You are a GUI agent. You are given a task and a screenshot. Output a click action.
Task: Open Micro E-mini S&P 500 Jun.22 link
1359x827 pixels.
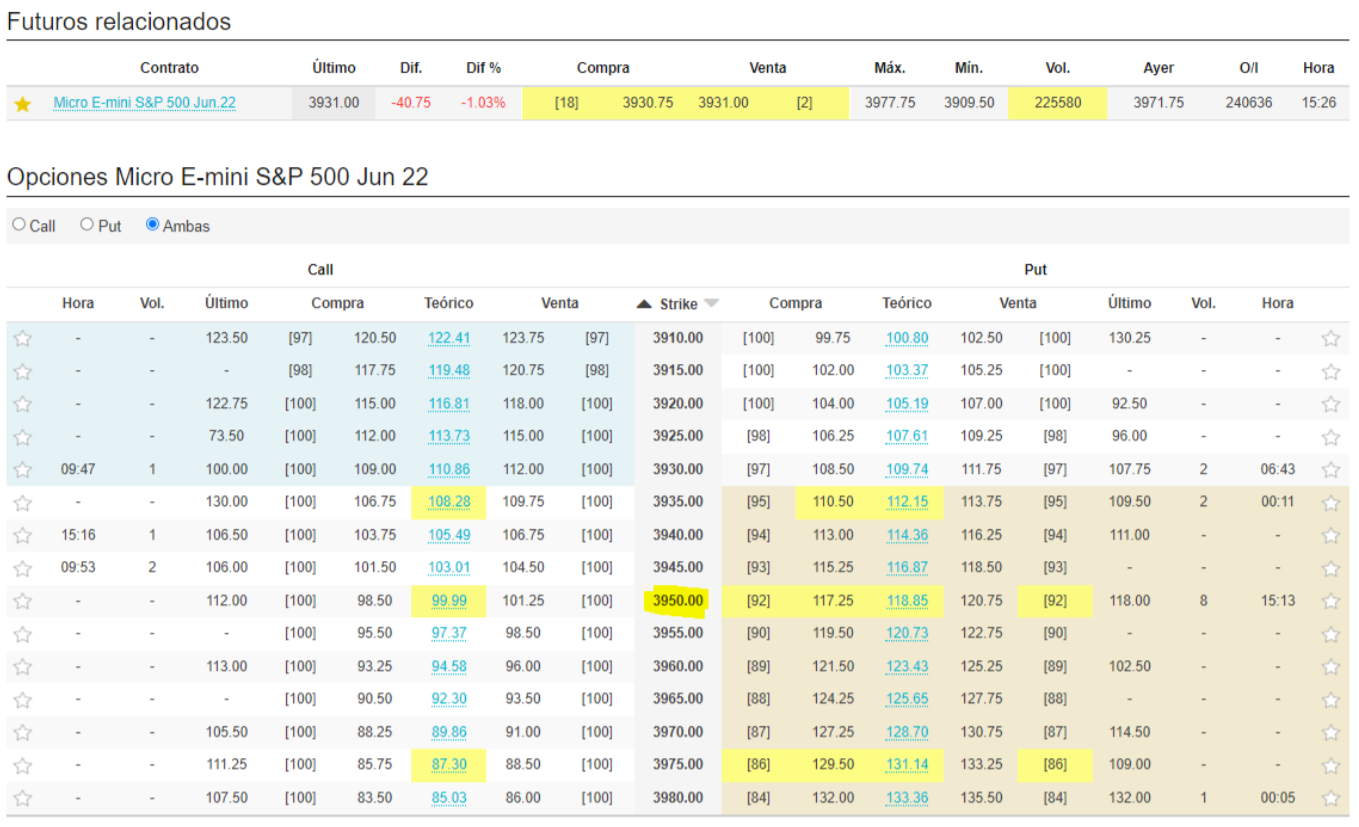[144, 103]
